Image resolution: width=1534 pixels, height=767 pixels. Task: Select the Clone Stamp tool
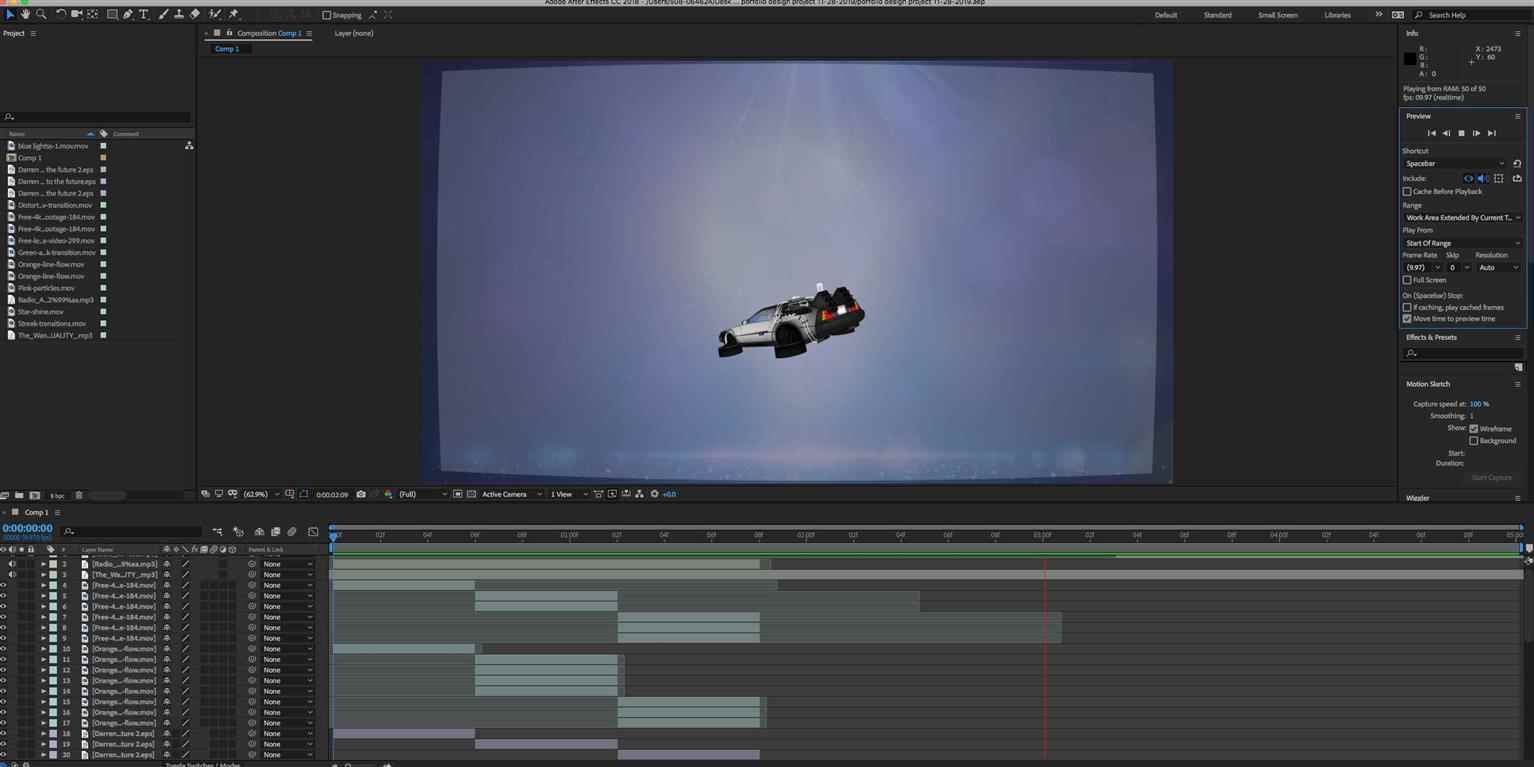coord(179,15)
